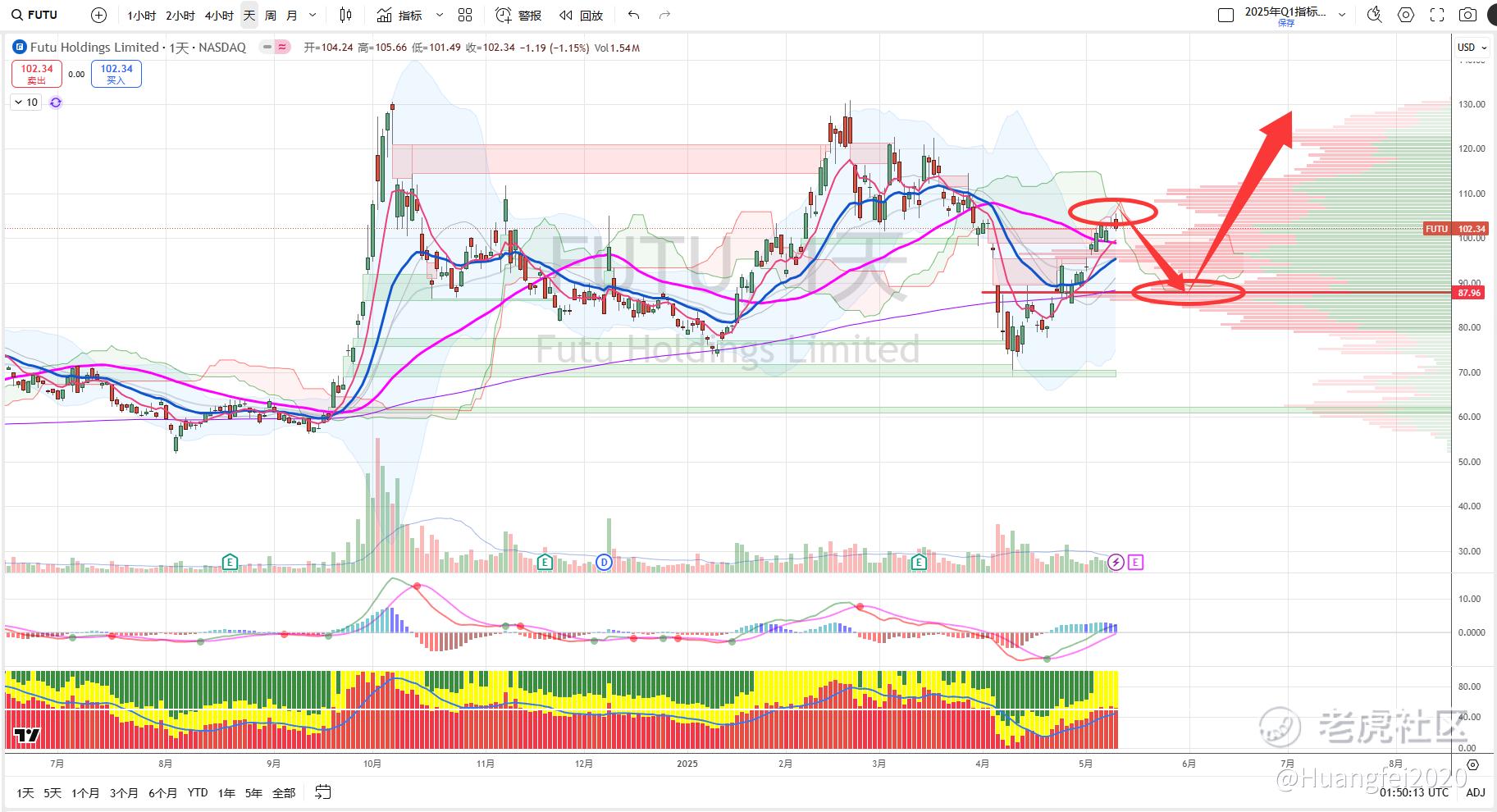The height and width of the screenshot is (812, 1497).
Task: Open the earnings E marker near late November
Action: (545, 562)
